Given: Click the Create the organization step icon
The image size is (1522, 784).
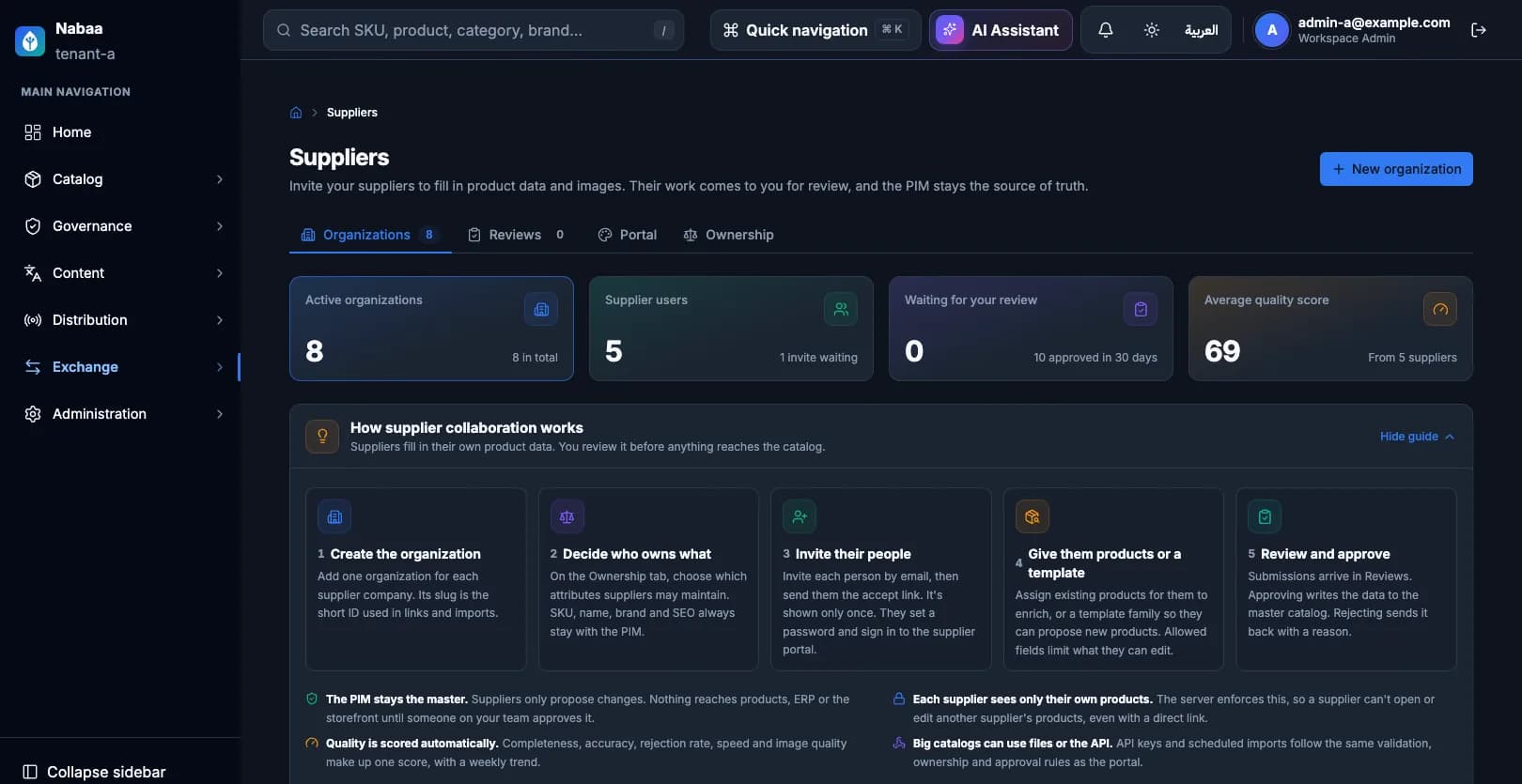Looking at the screenshot, I should tap(334, 516).
